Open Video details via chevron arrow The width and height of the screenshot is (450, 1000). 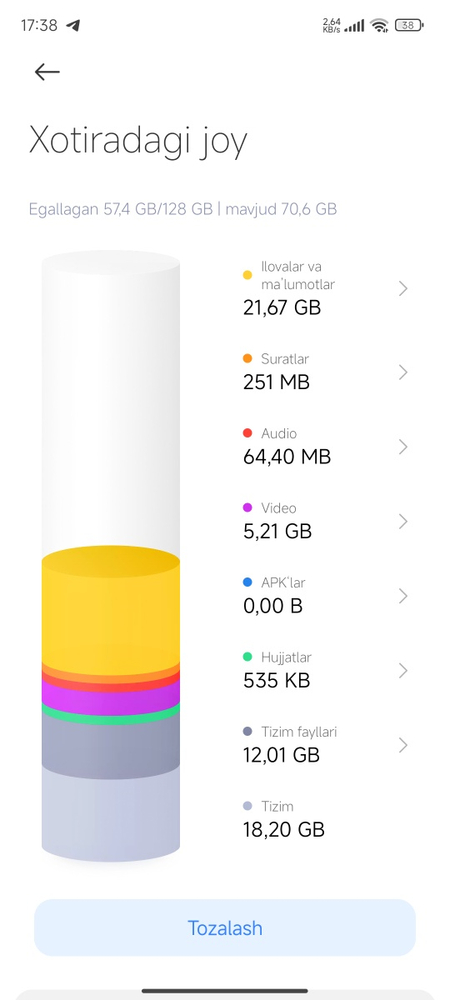403,522
